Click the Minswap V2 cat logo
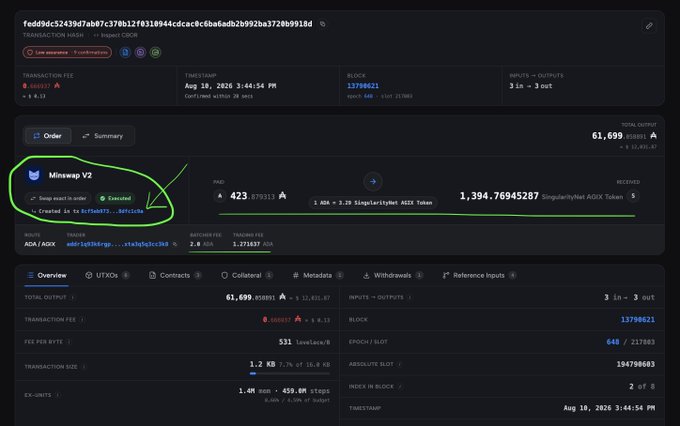Screen dimensions: 680x426 [34, 175]
